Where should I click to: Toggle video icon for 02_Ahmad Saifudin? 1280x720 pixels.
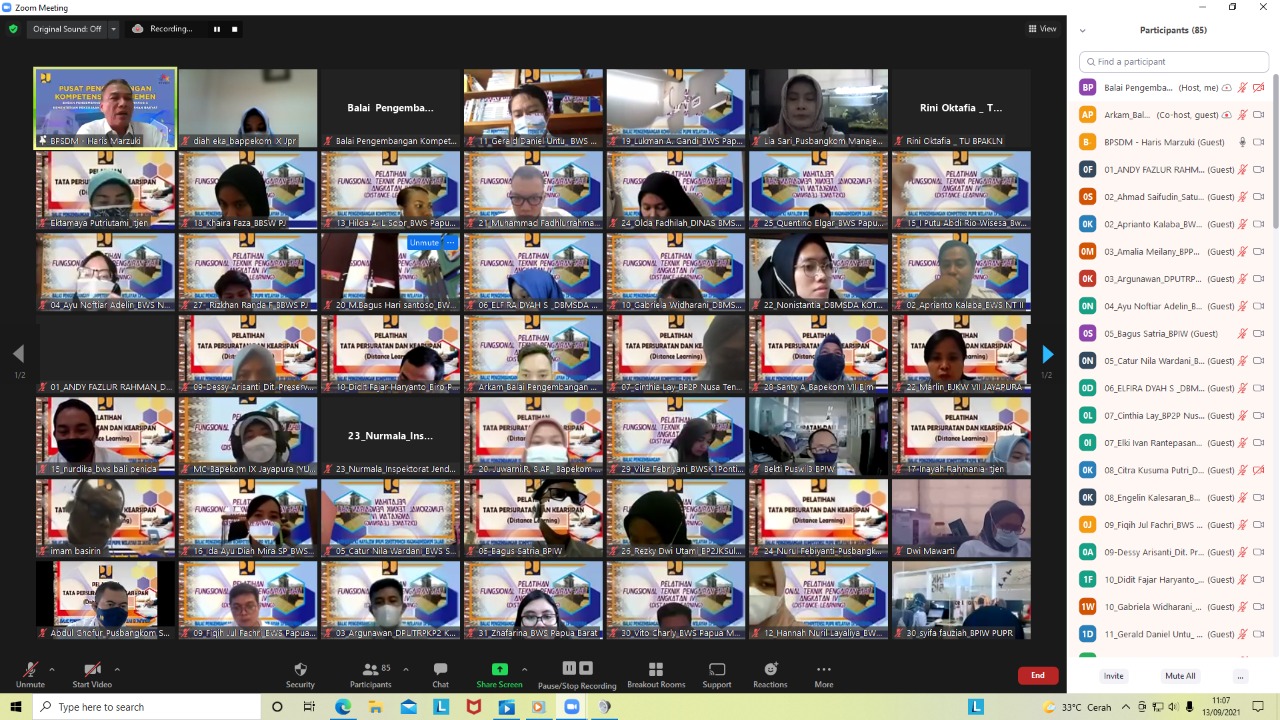[x=1259, y=197]
